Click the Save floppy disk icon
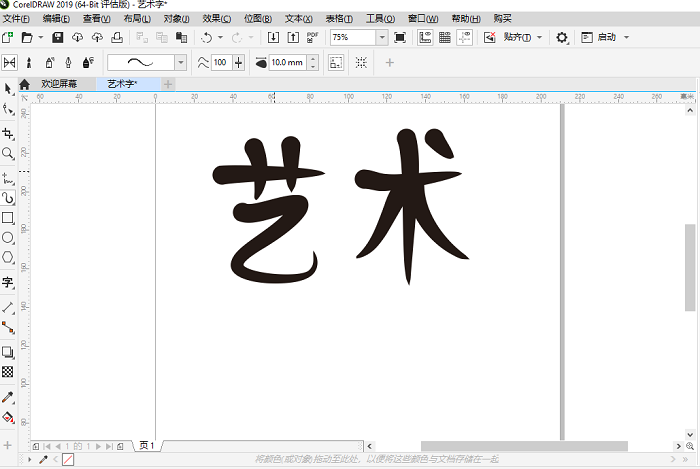 click(x=58, y=37)
